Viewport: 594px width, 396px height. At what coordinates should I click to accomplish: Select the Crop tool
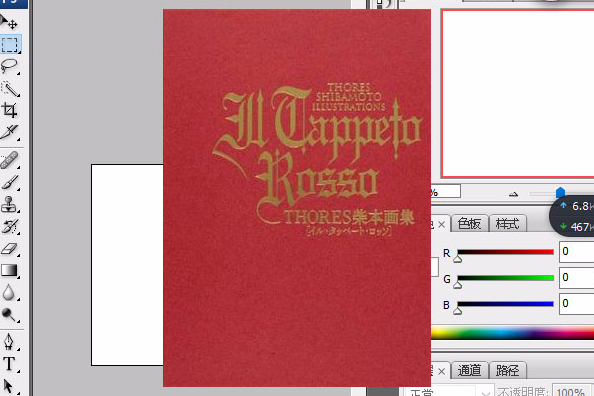pos(10,110)
